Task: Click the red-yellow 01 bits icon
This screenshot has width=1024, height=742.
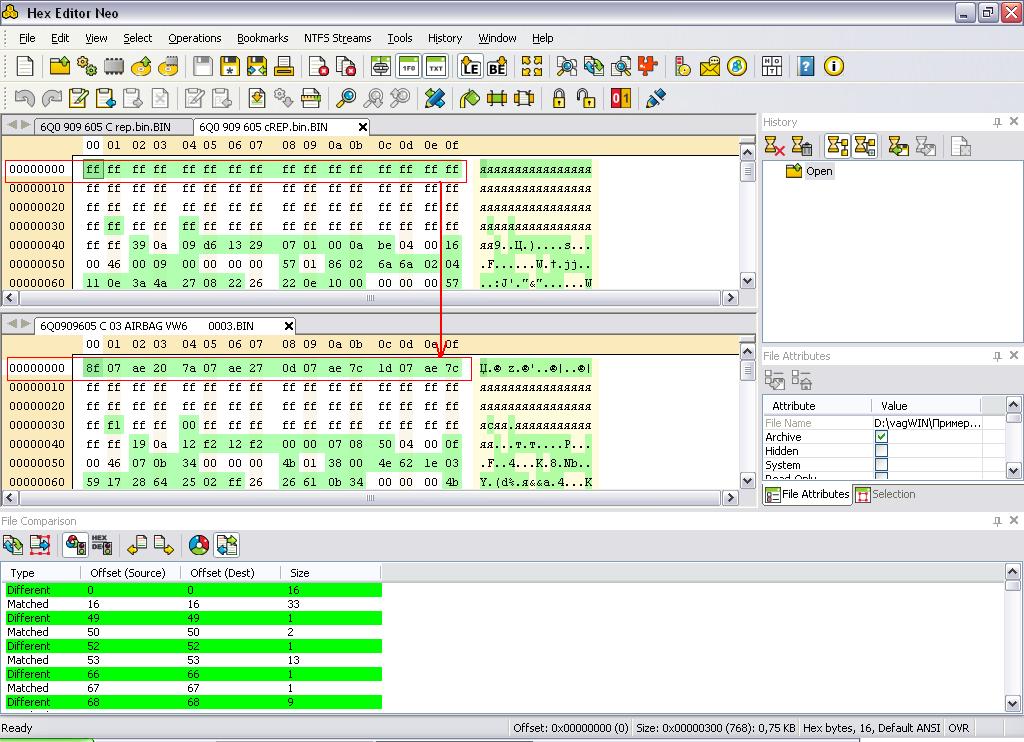Action: (621, 98)
